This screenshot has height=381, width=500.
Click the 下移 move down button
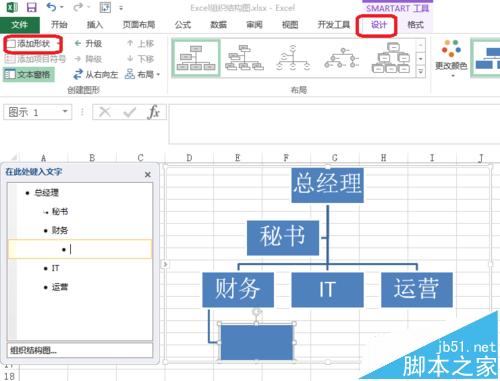[140, 59]
